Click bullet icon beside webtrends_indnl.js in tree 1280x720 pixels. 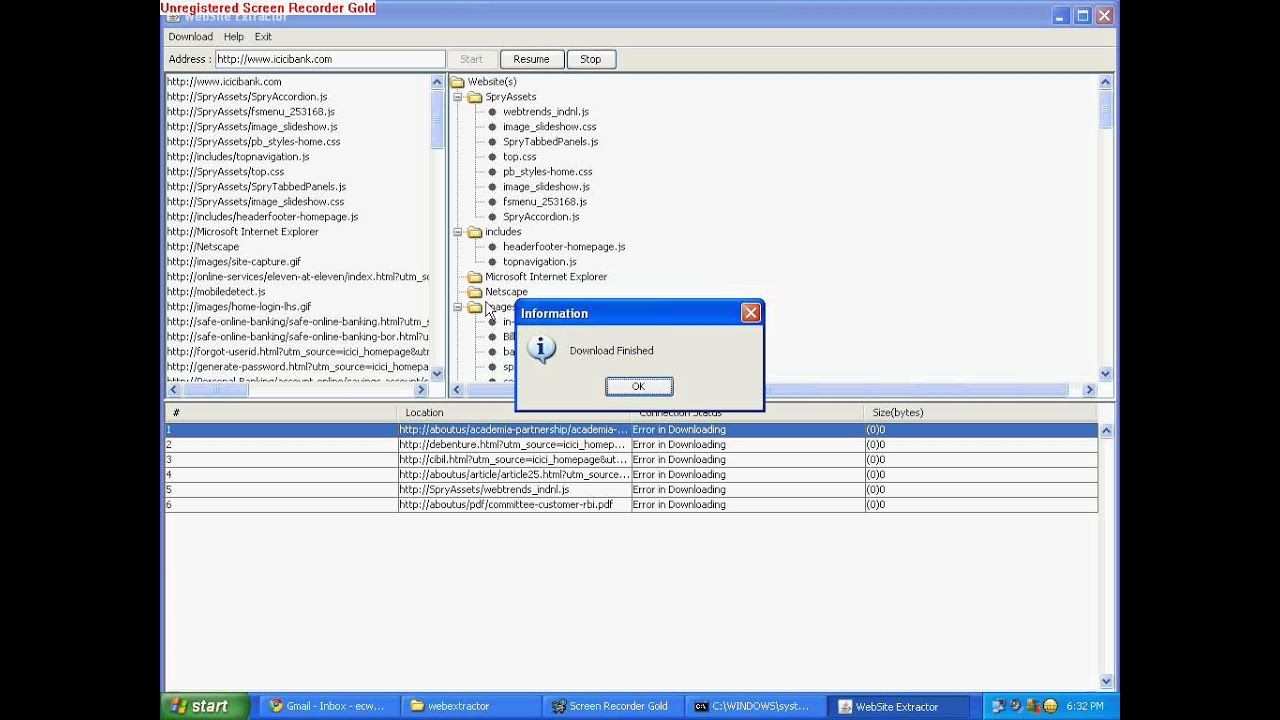tap(492, 112)
